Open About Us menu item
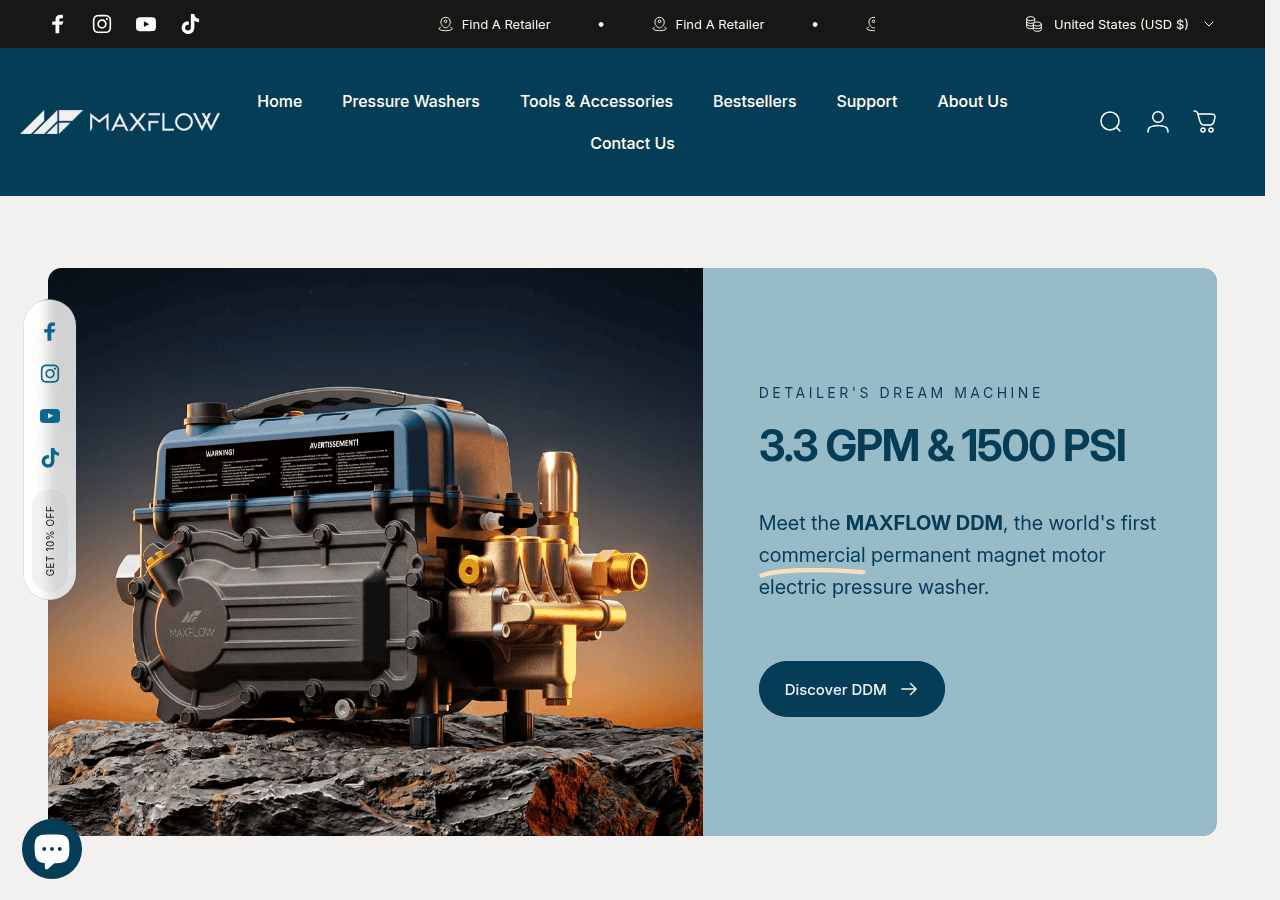Viewport: 1280px width, 900px height. (972, 101)
